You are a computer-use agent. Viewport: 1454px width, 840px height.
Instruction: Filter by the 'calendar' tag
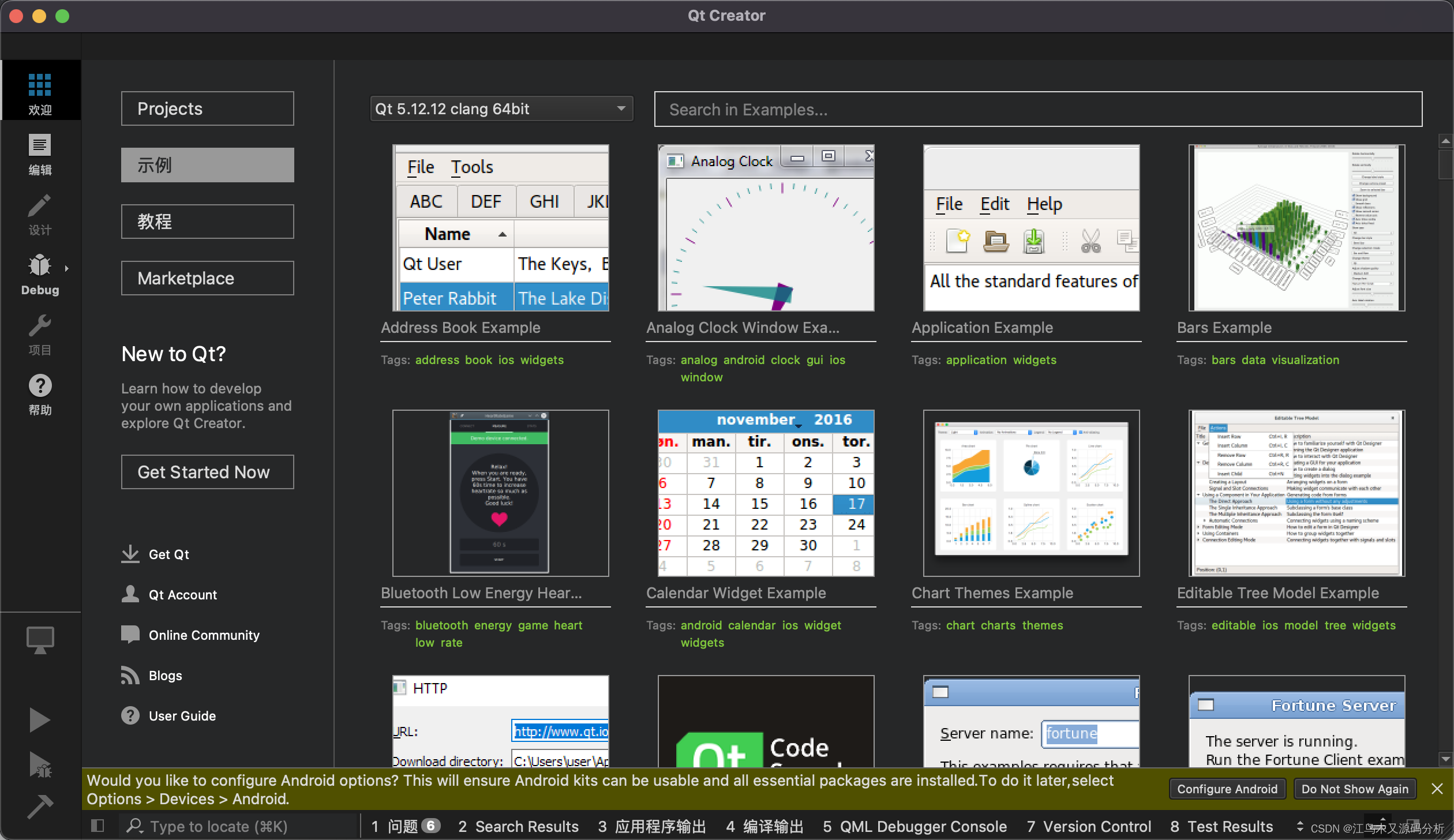click(751, 625)
